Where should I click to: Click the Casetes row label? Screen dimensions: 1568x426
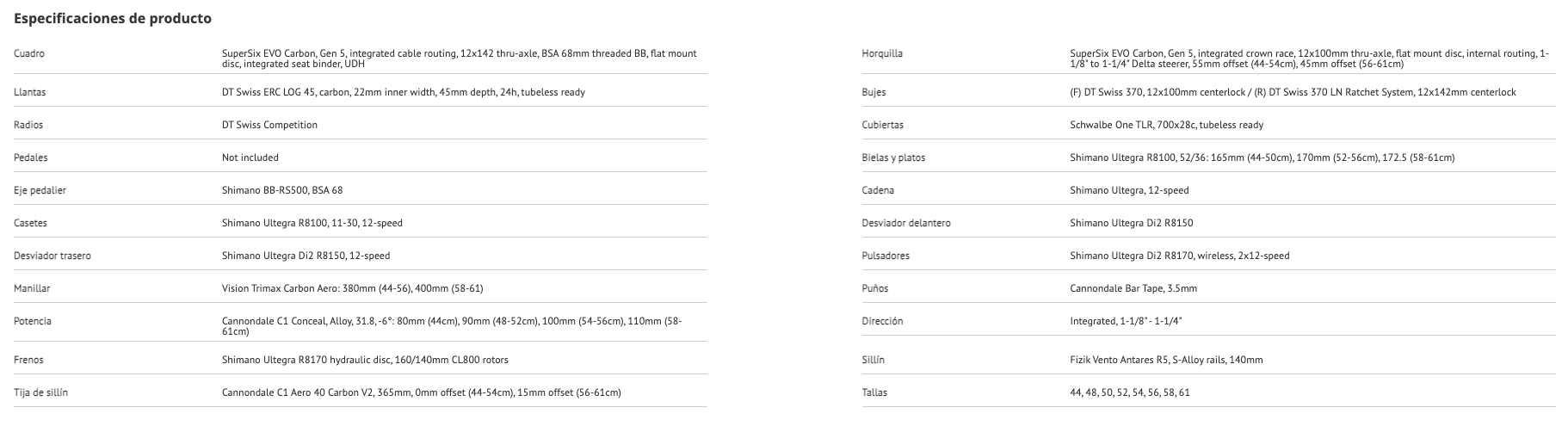tap(30, 223)
